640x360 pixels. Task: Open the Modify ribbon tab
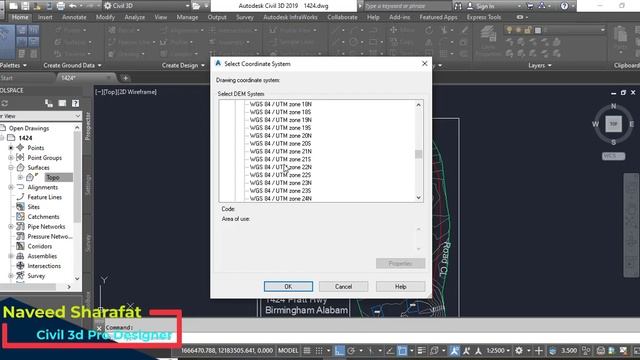click(105, 17)
